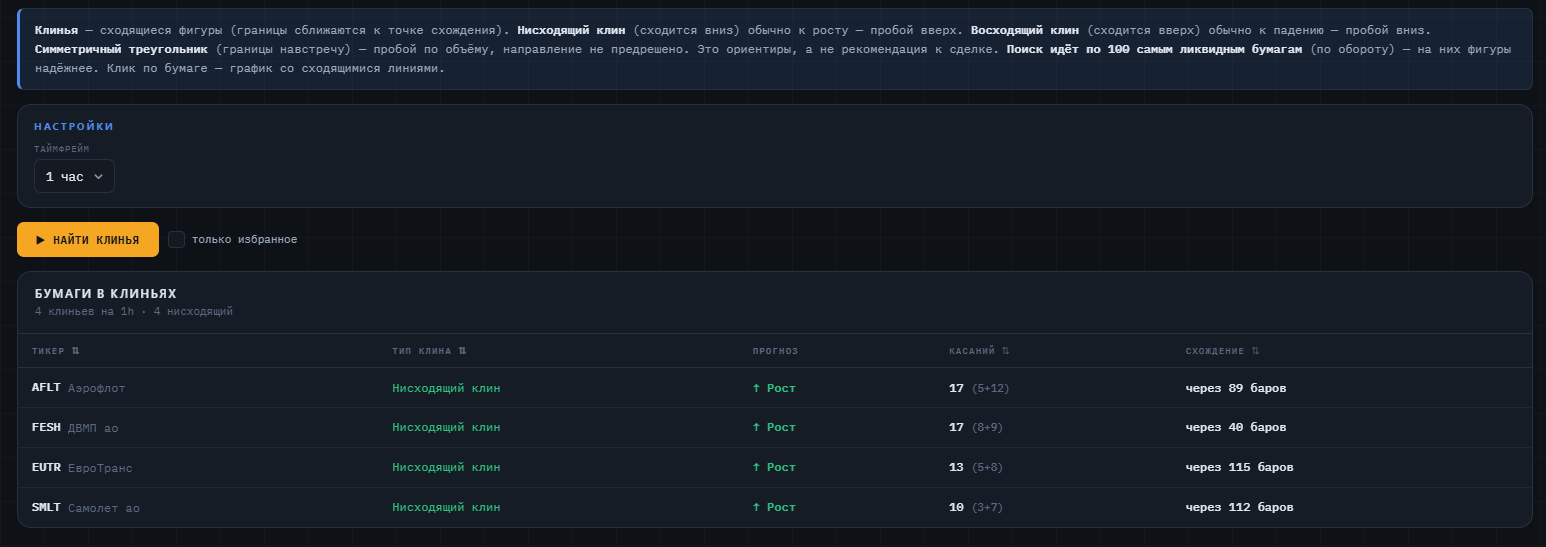This screenshot has width=1546, height=547.
Task: Sort table by Касаний column
Action: coord(979,351)
